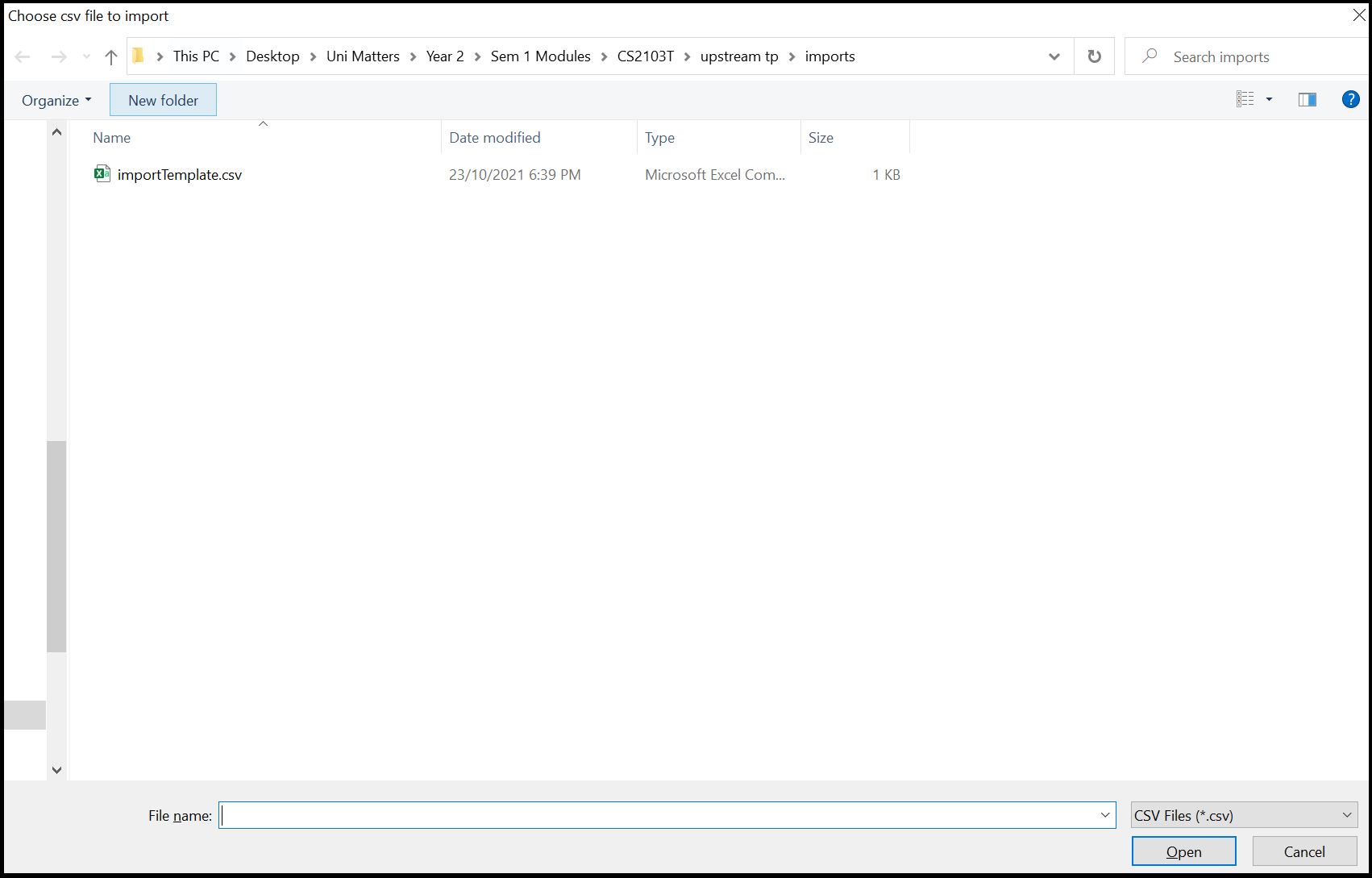The width and height of the screenshot is (1372, 878).
Task: Click the navigation pane scrollbar thumb
Action: (x=56, y=547)
